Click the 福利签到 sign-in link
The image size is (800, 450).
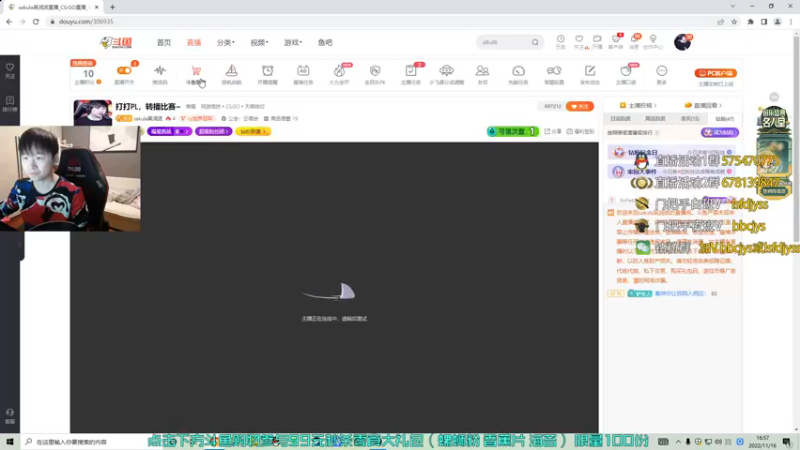point(581,131)
